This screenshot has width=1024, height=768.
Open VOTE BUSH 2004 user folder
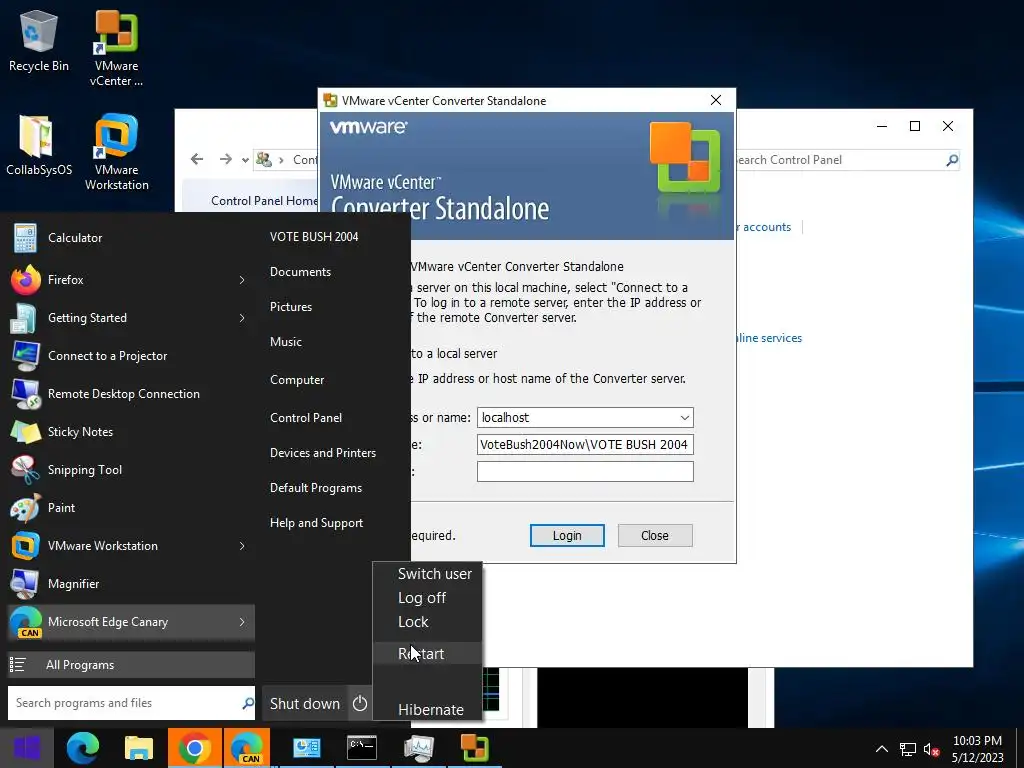point(314,236)
